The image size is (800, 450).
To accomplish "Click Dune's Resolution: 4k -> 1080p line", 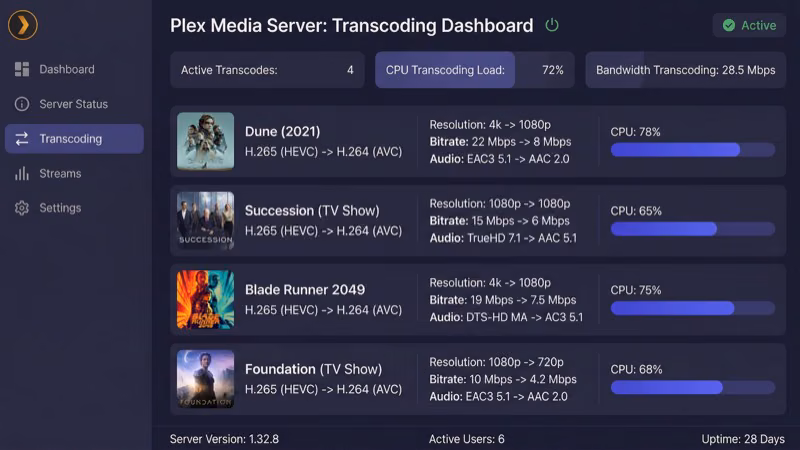I will tap(490, 124).
